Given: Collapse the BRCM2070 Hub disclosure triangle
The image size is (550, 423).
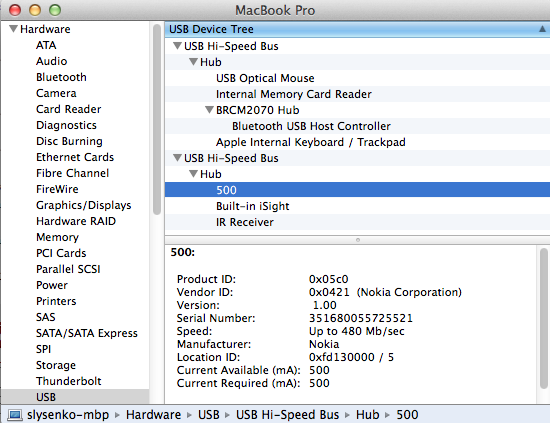Looking at the screenshot, I should (x=209, y=110).
